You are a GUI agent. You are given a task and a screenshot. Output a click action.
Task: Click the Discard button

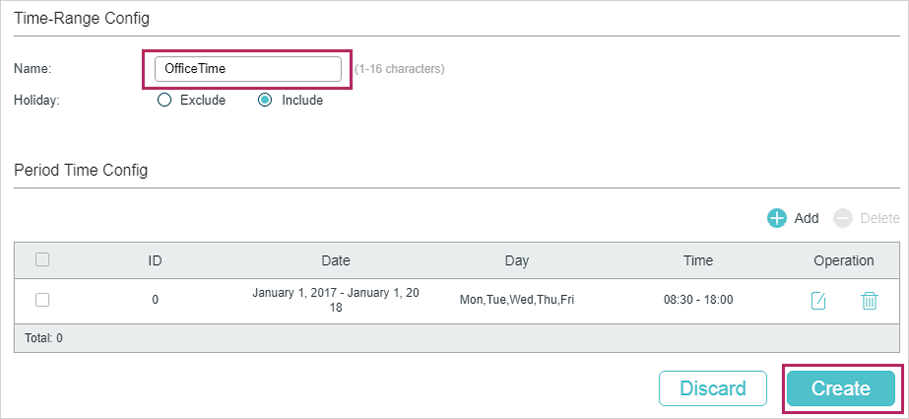(712, 388)
